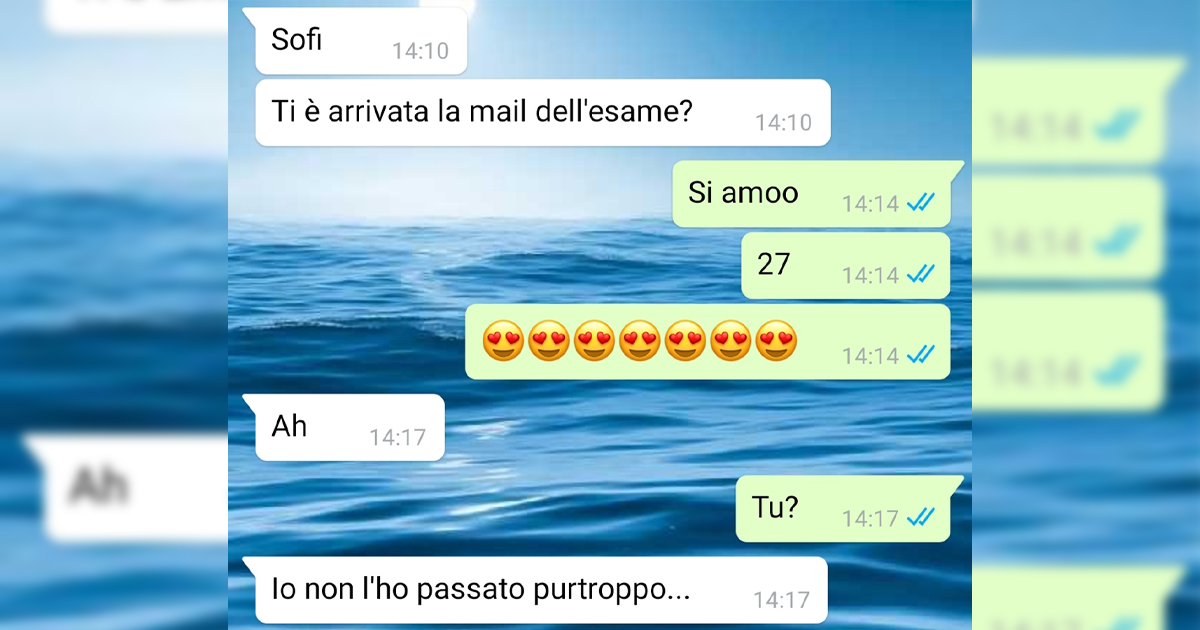Image resolution: width=1200 pixels, height=630 pixels.
Task: Click the blue ticks on 'Tu?' message
Action: [920, 517]
